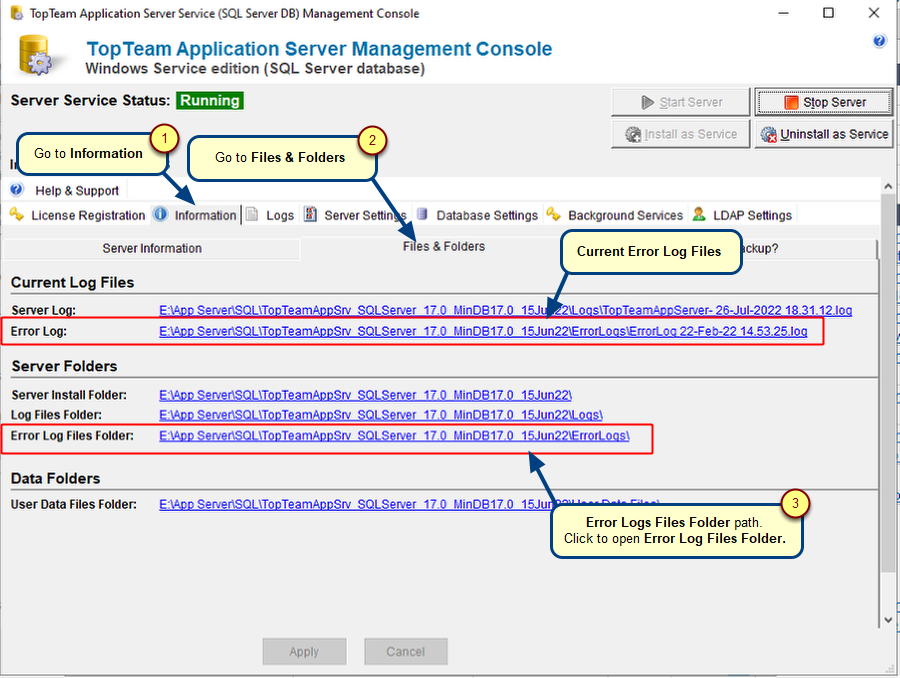Click the scrollbar down arrow
This screenshot has width=900, height=678.
tap(888, 620)
